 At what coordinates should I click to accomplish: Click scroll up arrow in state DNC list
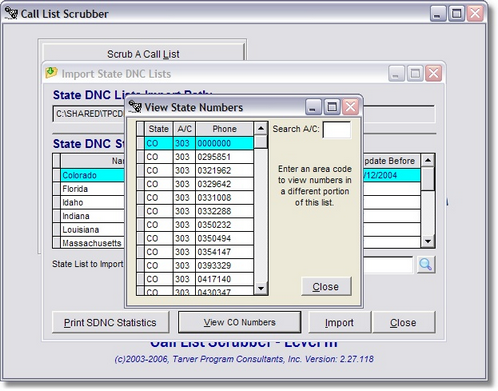tap(428, 160)
